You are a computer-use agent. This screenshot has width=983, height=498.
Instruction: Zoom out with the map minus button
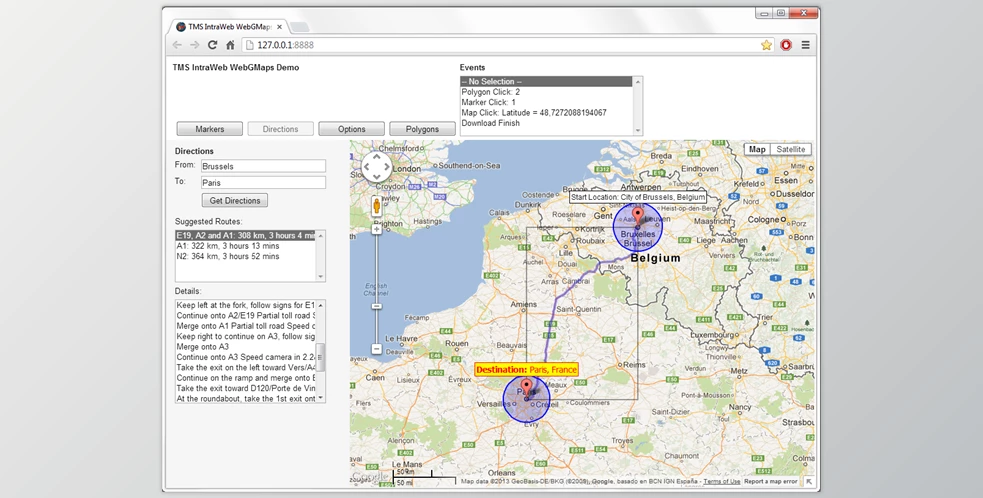click(x=377, y=349)
